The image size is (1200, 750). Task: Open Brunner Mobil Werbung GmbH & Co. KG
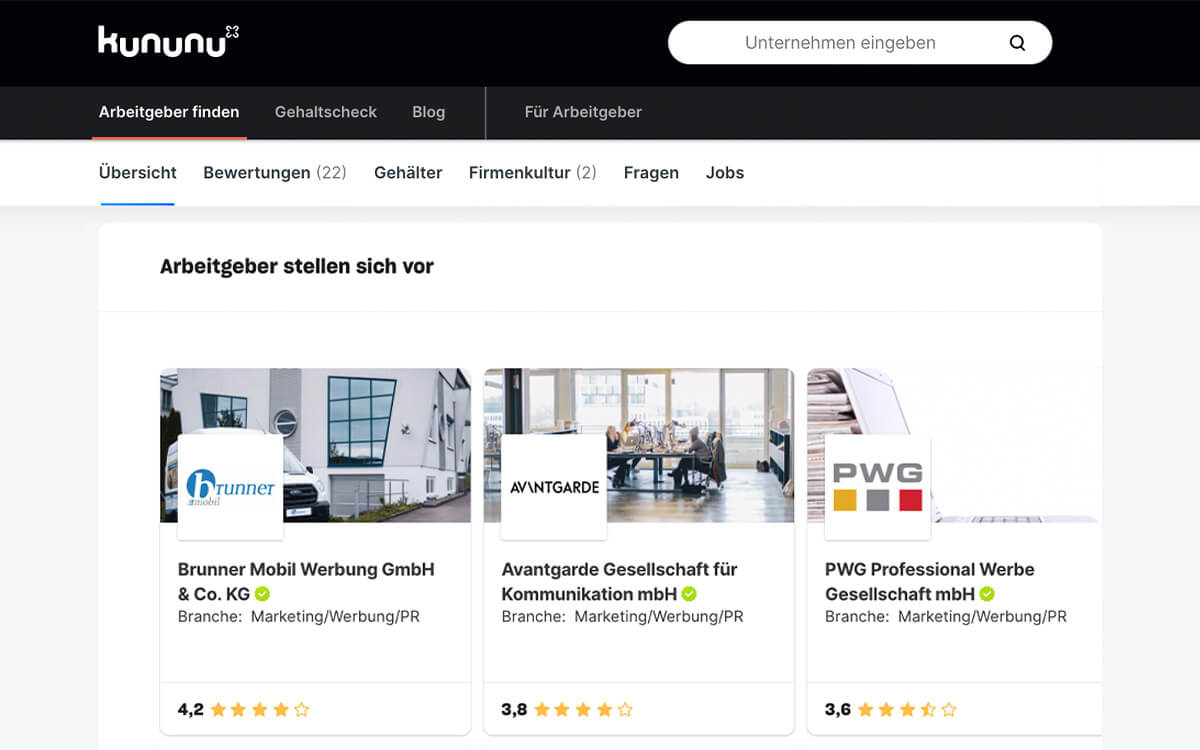click(306, 581)
